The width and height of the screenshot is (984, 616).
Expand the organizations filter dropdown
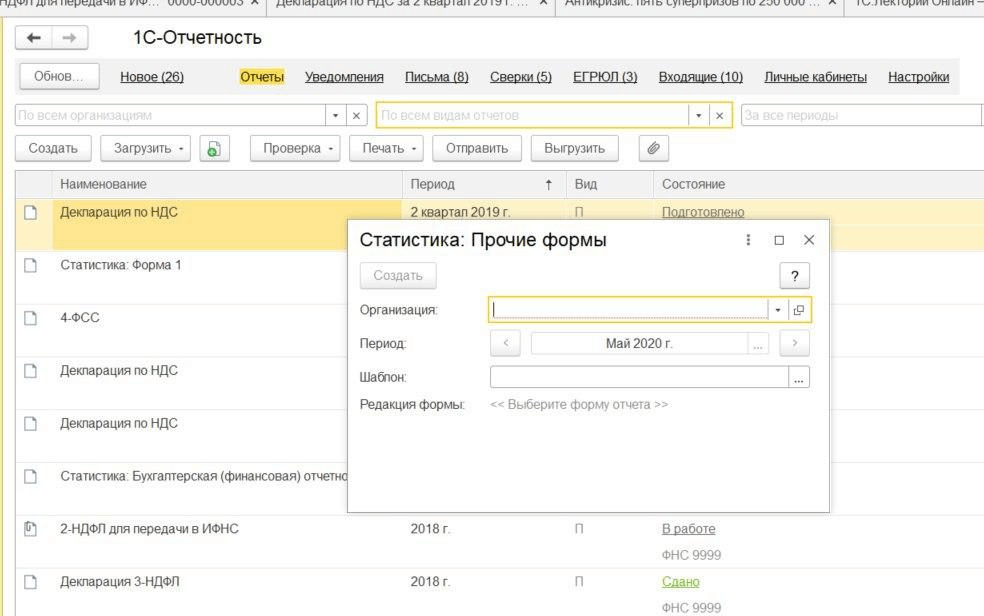(x=335, y=115)
